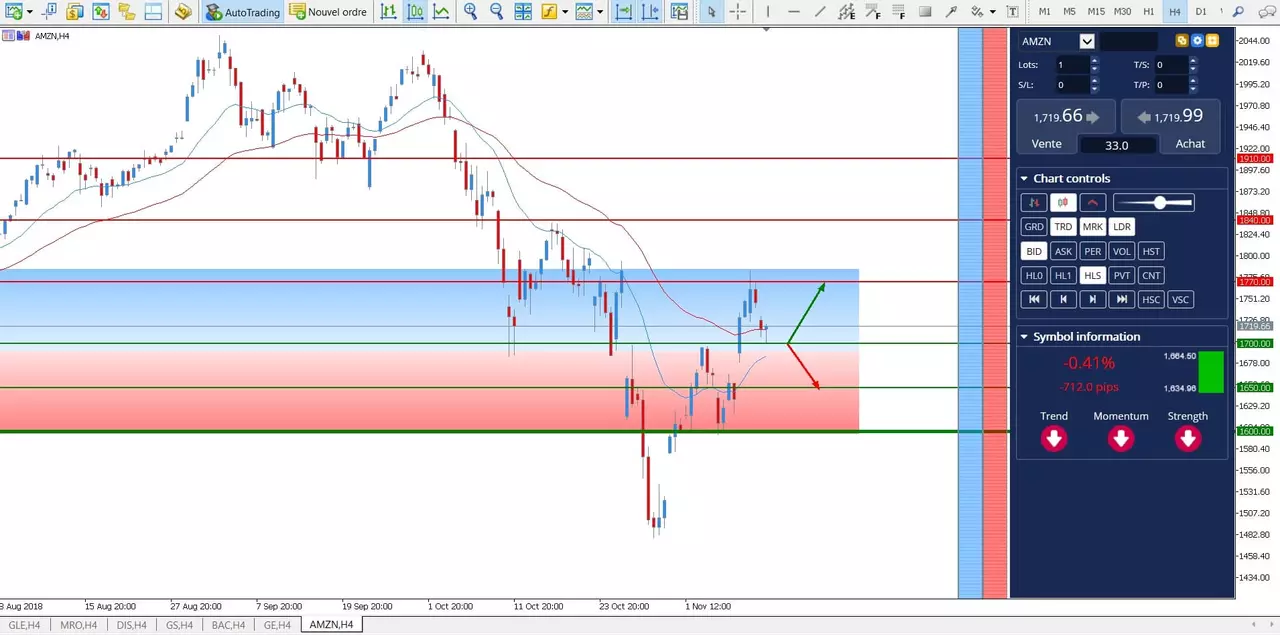Collapse the Chart controls section
Image resolution: width=1280 pixels, height=635 pixels.
tap(1024, 179)
